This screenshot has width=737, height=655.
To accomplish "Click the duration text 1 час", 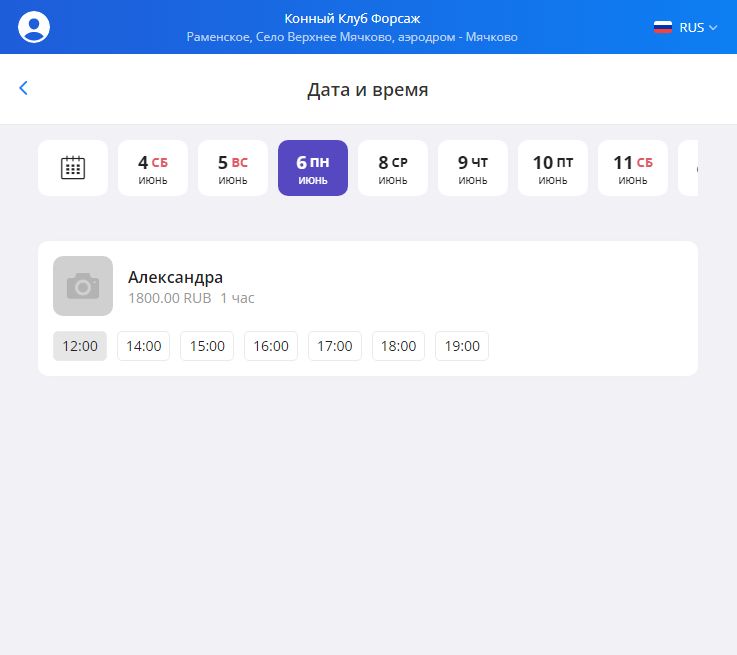I will [x=237, y=298].
